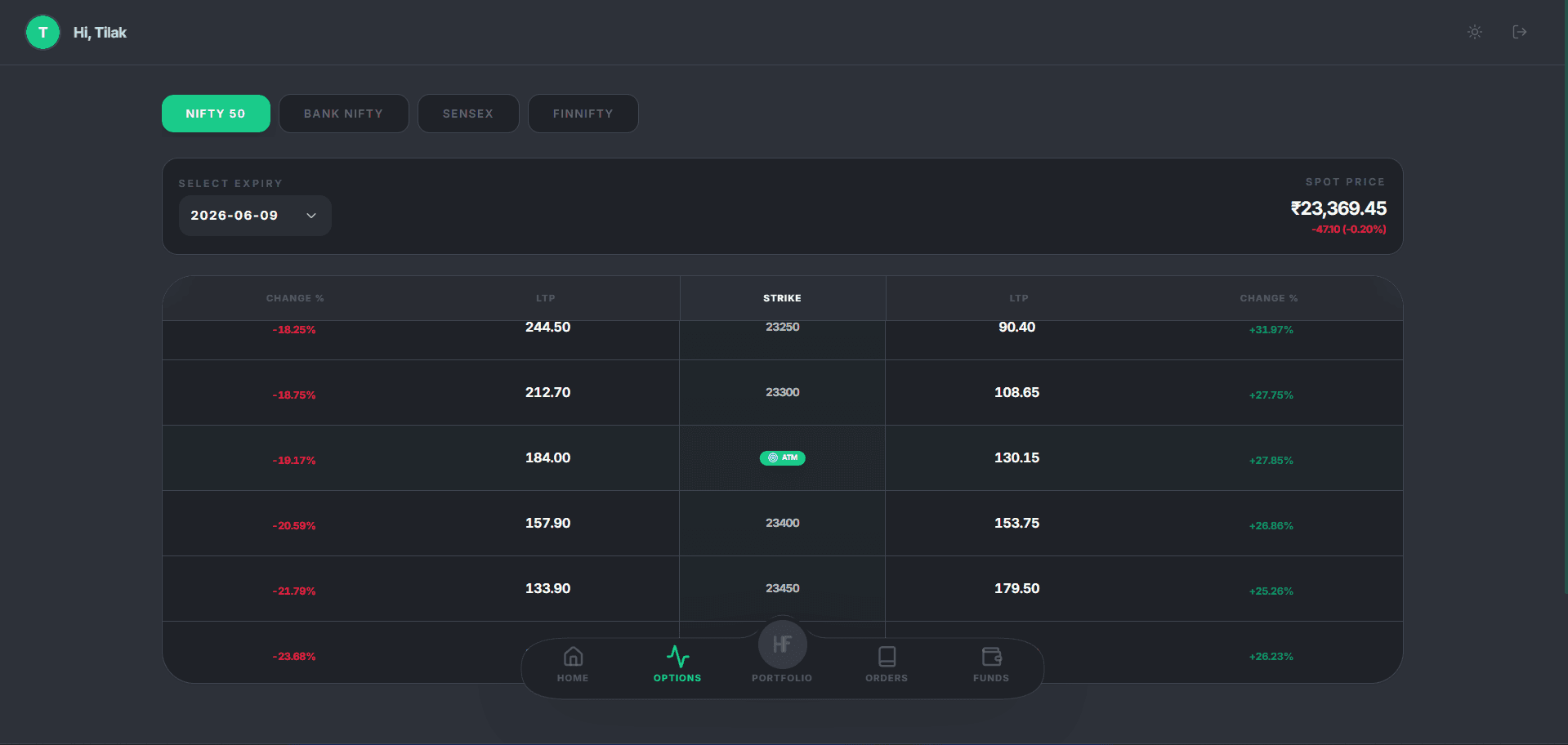Toggle the light/dark theme sun icon
The height and width of the screenshot is (745, 1568).
(1475, 32)
